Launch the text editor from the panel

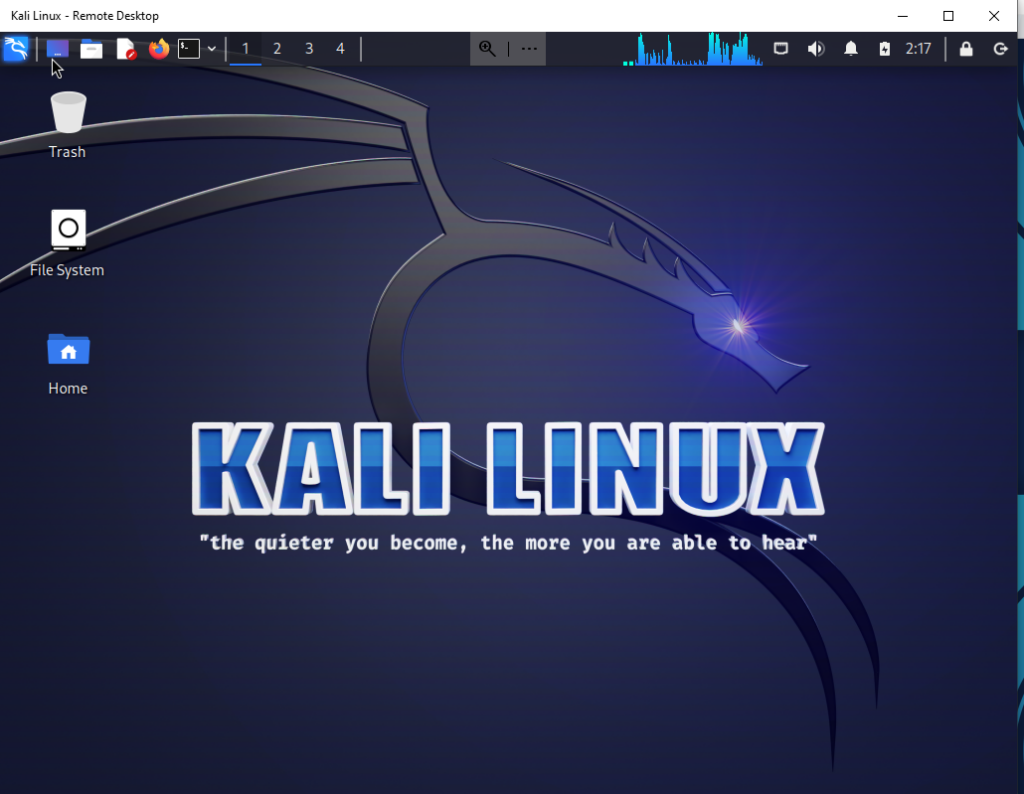click(x=125, y=49)
